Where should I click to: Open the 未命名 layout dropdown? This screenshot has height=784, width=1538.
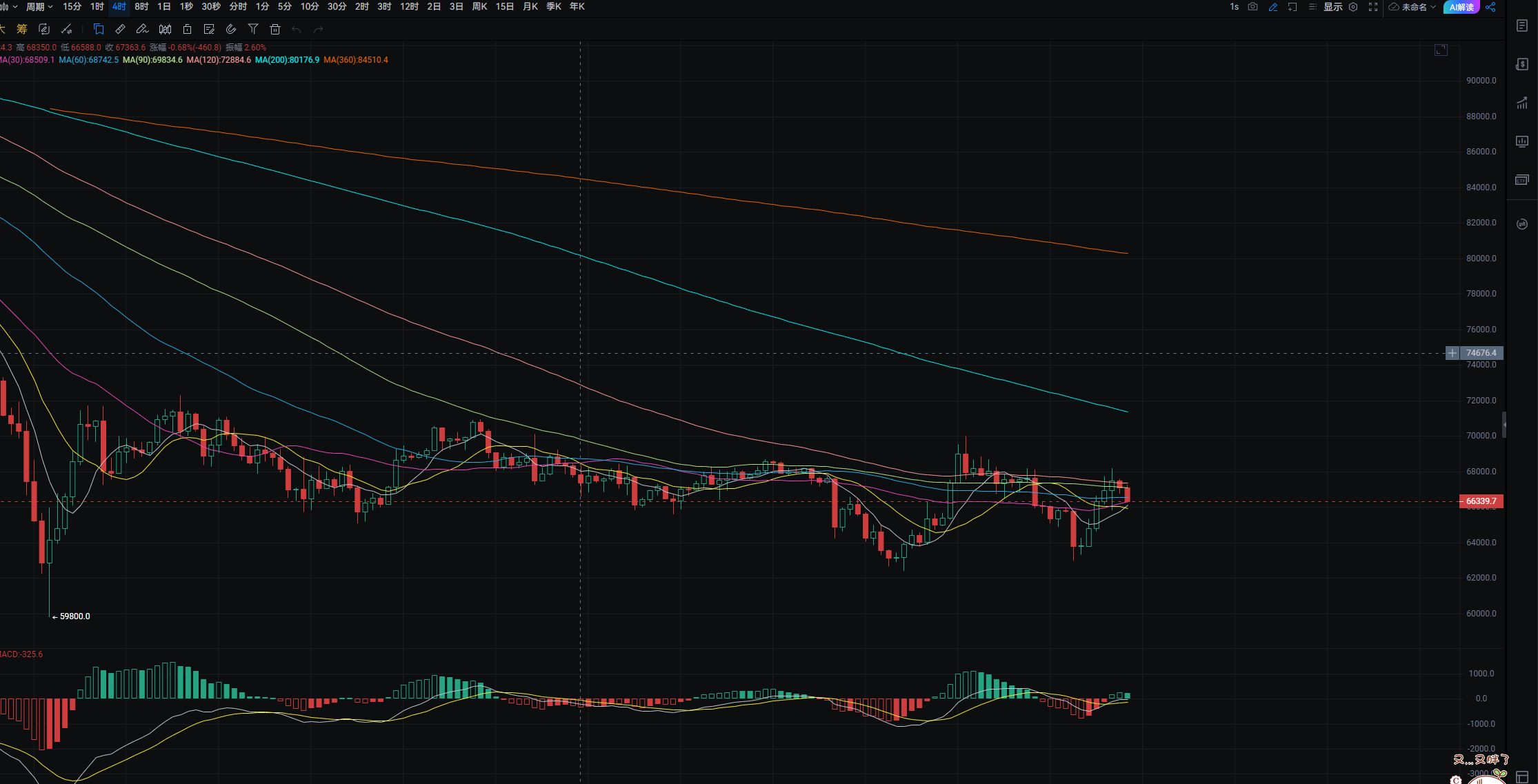[x=1413, y=7]
